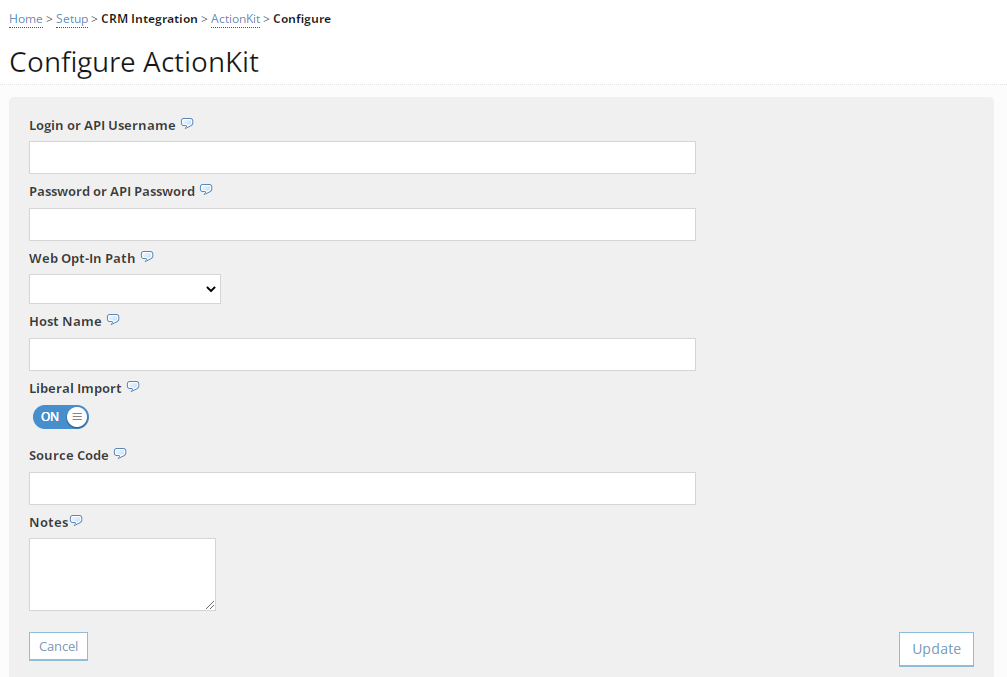Open the Web Opt-In Path dropdown
The image size is (1007, 677).
[124, 288]
